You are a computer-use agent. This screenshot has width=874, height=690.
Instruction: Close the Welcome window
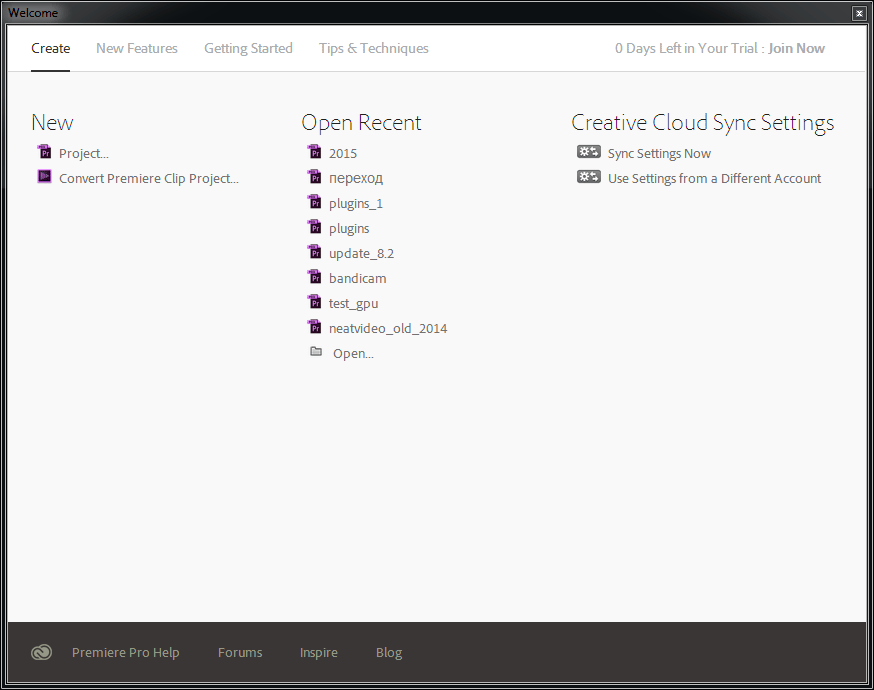[x=859, y=13]
